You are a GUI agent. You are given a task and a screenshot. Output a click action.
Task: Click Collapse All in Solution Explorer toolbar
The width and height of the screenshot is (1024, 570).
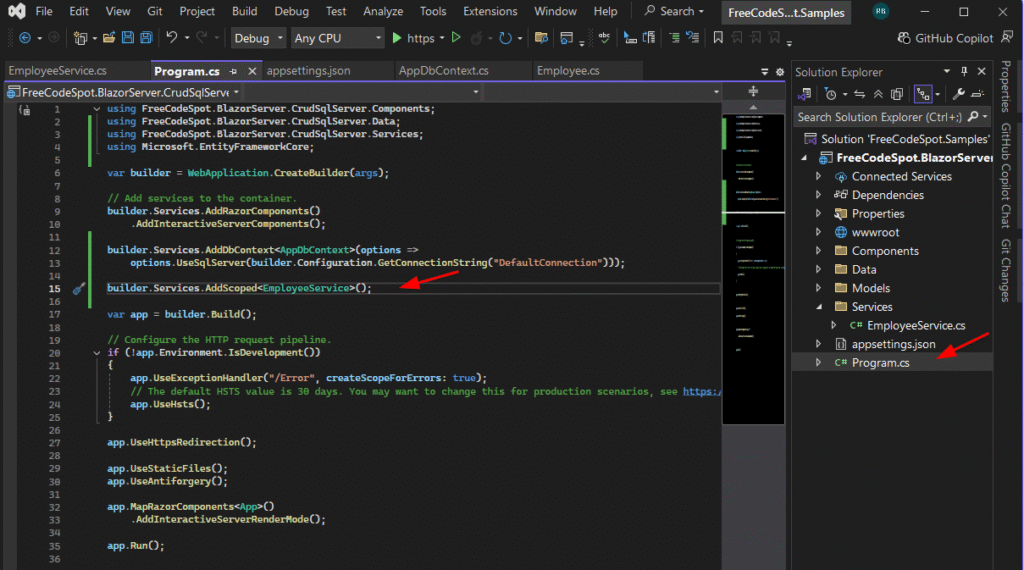tap(878, 94)
